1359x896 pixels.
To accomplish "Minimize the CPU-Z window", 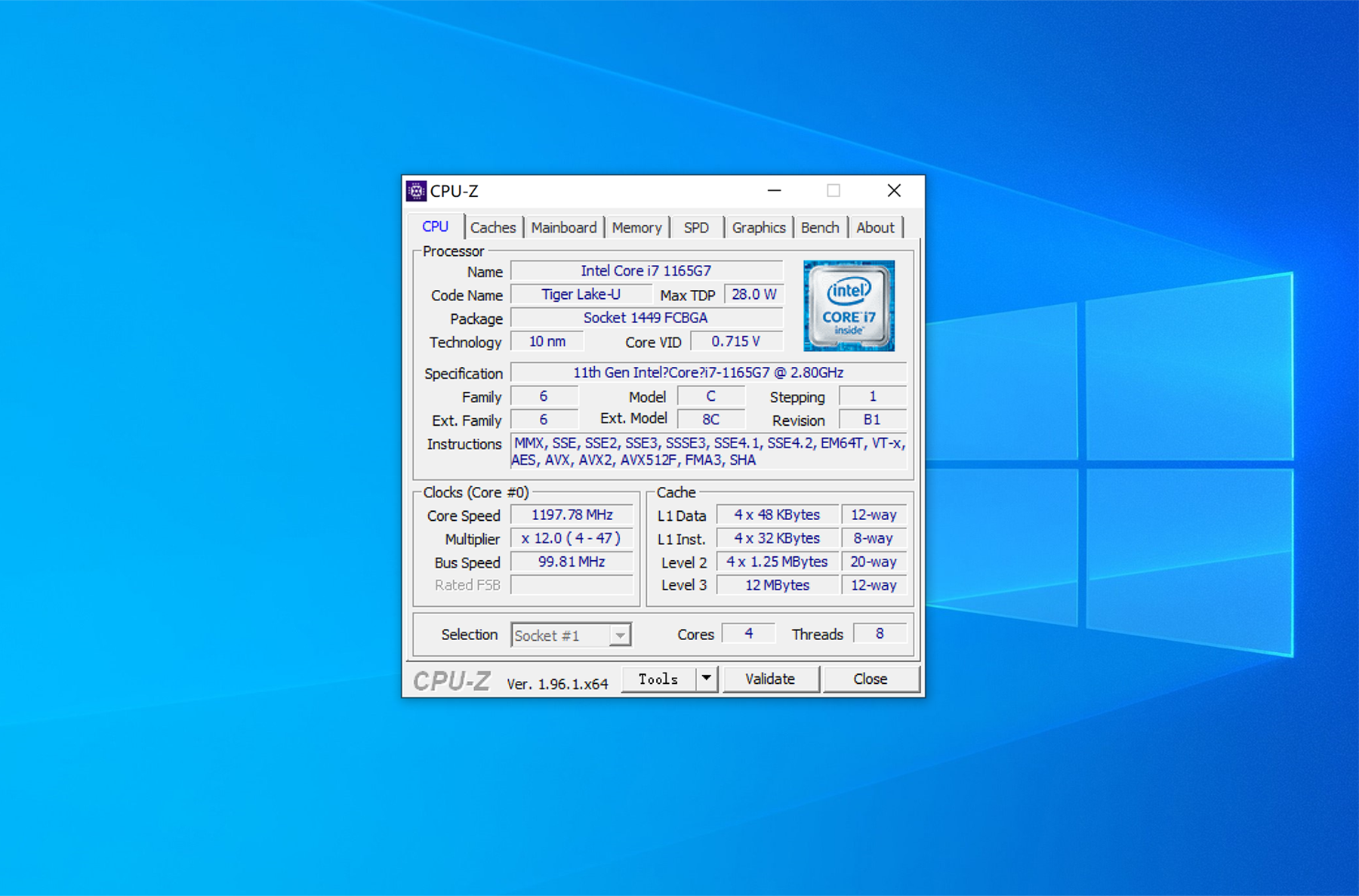I will coord(774,191).
